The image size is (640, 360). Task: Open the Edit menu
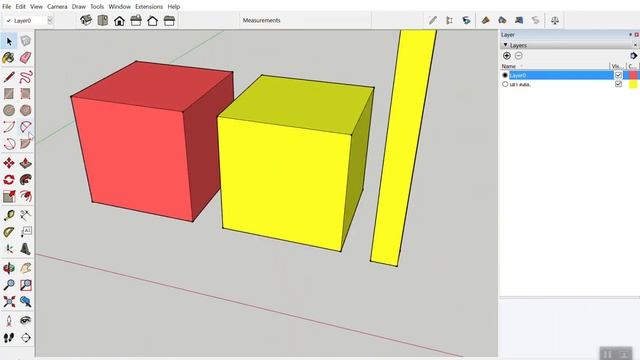point(20,7)
